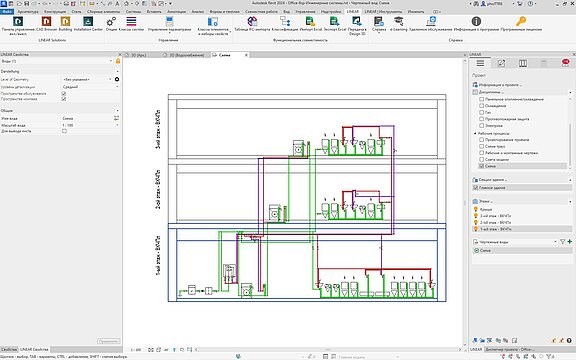The width and height of the screenshot is (576, 360).
Task: Select the Схема drafting view entry
Action: tap(522, 251)
